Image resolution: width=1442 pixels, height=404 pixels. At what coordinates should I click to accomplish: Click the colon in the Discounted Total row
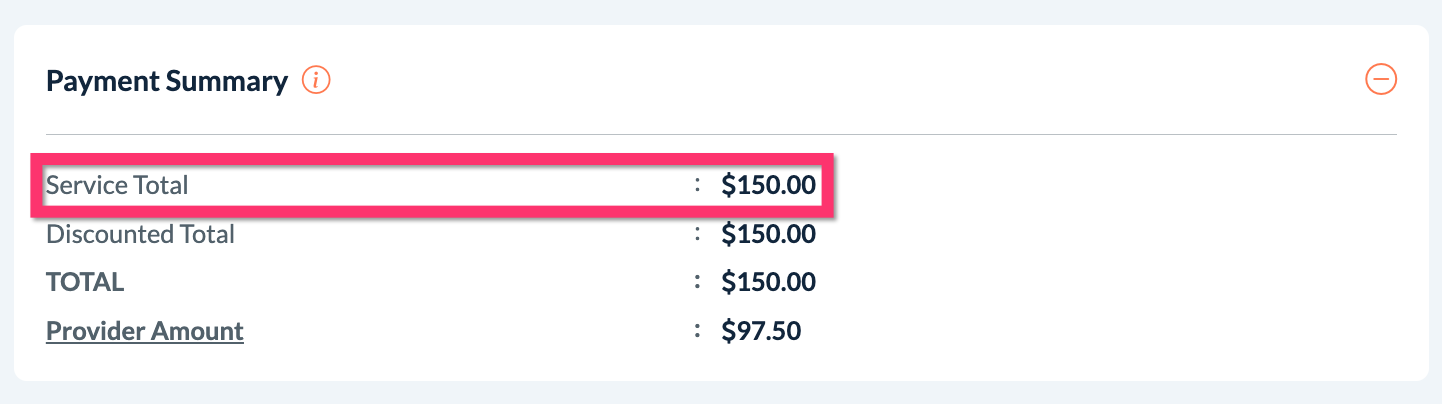click(x=697, y=234)
